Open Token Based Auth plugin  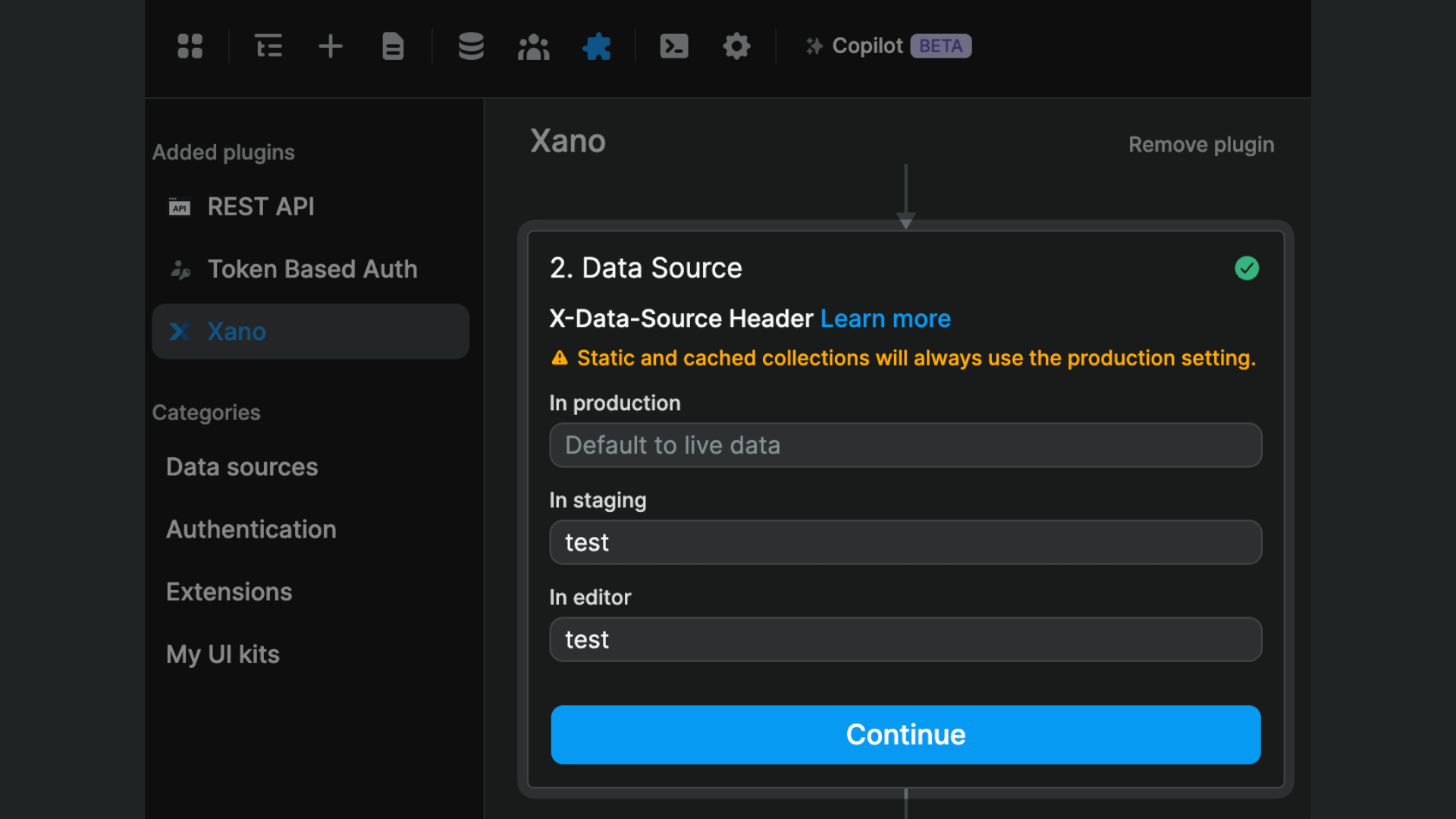pyautogui.click(x=312, y=268)
